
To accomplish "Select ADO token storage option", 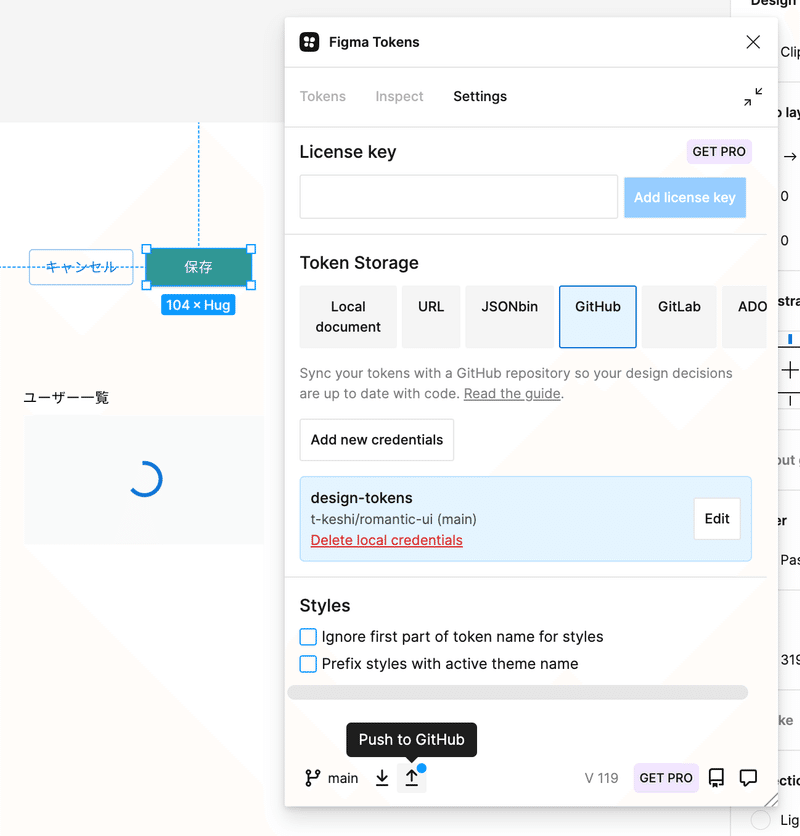I will click(745, 317).
